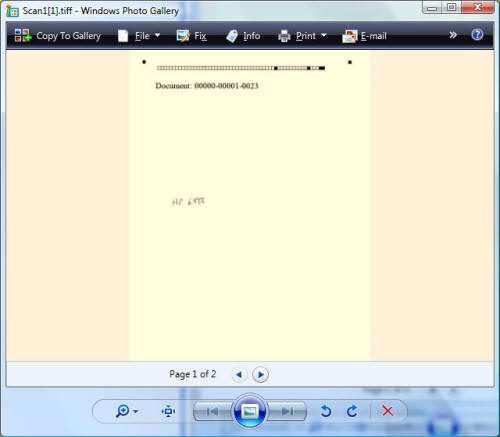The height and width of the screenshot is (437, 500).
Task: Send the scan via E-mail
Action: coord(364,36)
